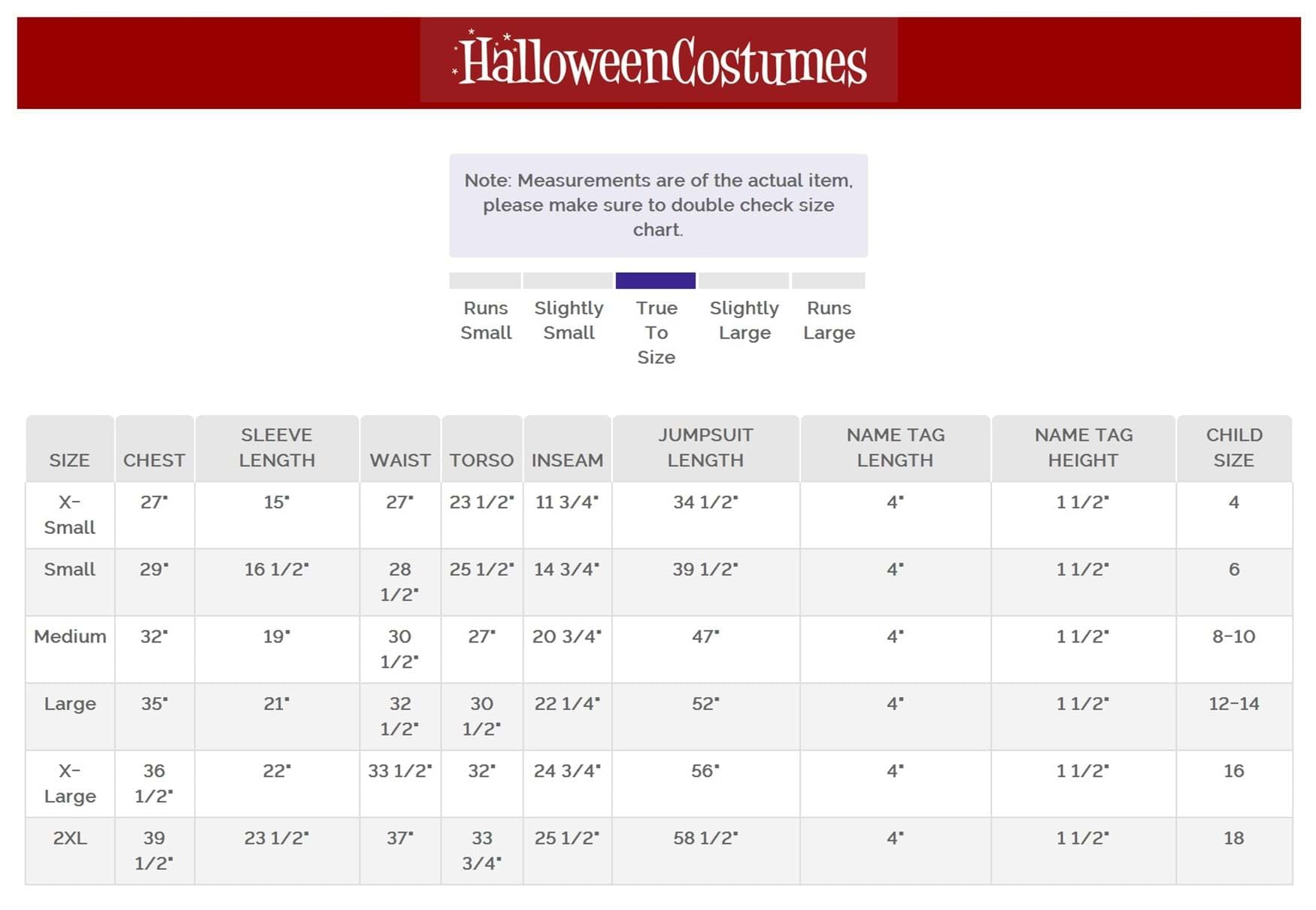1316x910 pixels.
Task: Click the JUMPSUIT LENGTH column header
Action: 705,447
